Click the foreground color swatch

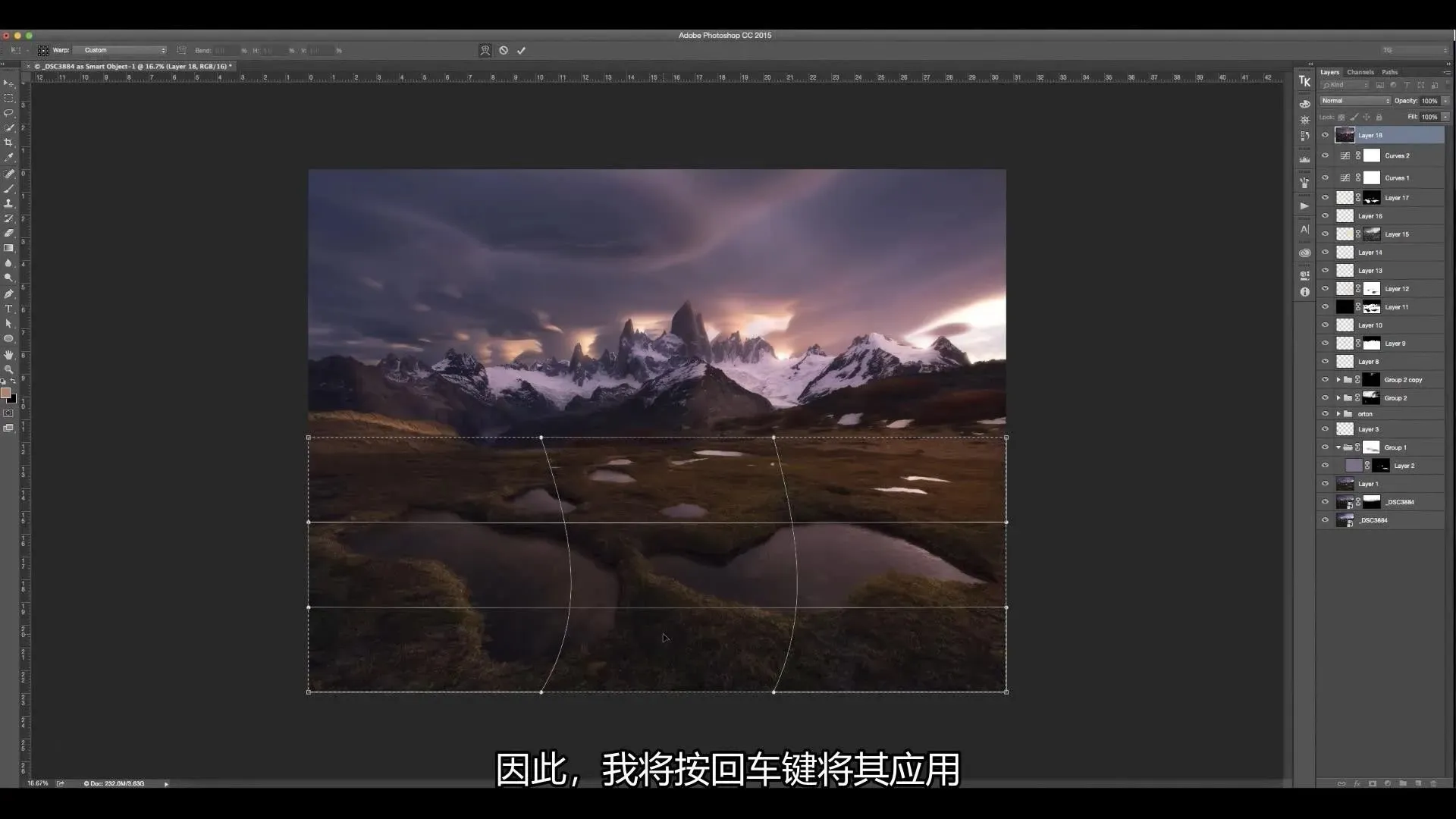[x=6, y=393]
